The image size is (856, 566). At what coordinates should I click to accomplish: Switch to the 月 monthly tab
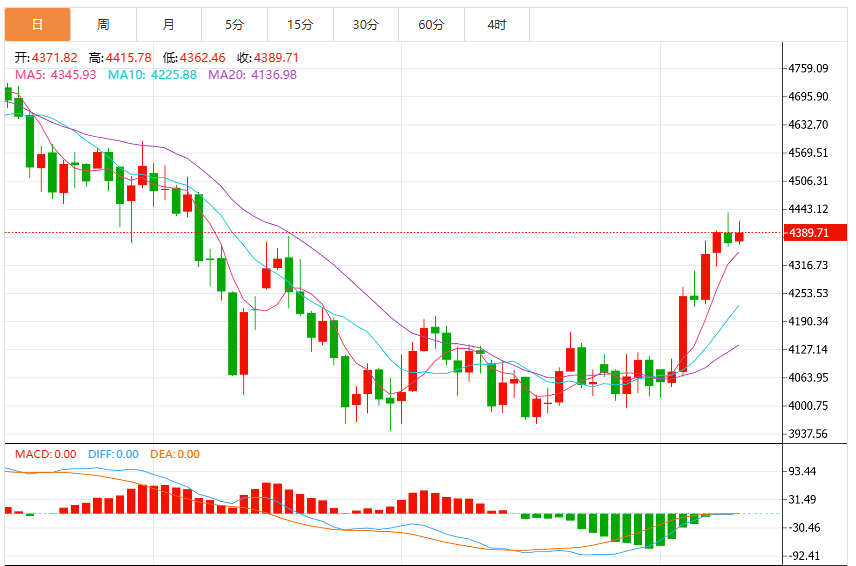[169, 25]
